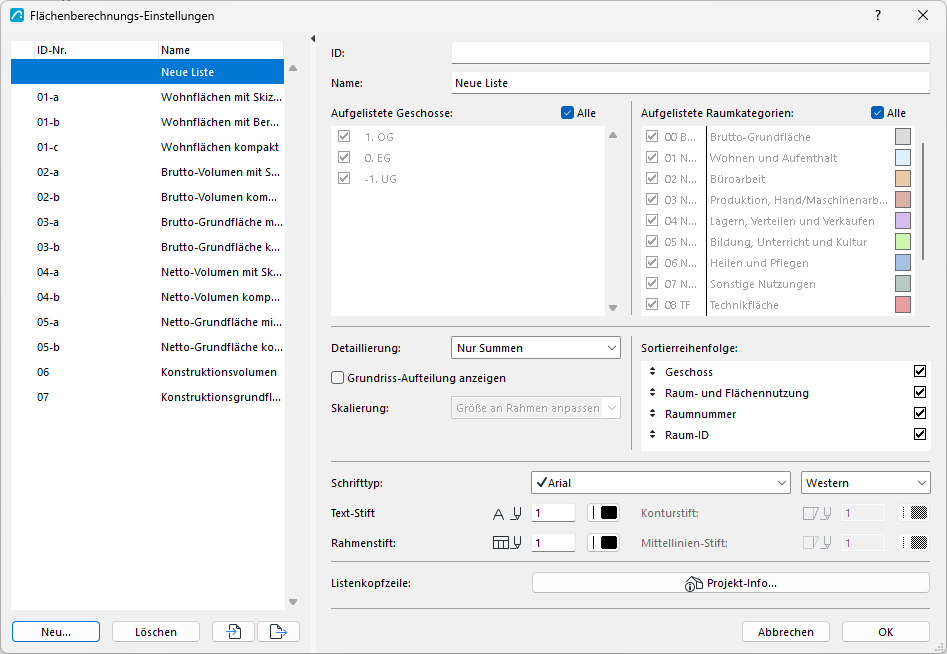Click the OK button

click(885, 632)
